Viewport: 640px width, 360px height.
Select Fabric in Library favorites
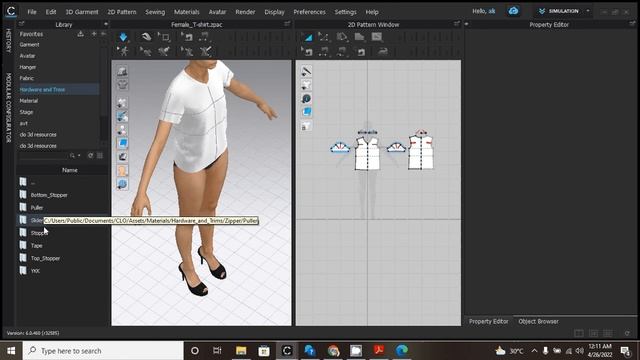(x=27, y=78)
